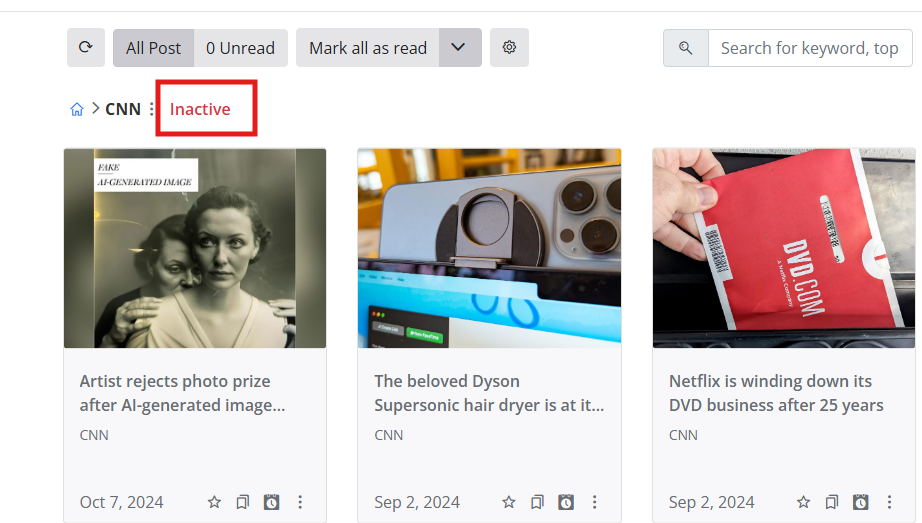Click read-later clock on Netflix article
The image size is (922, 523).
pos(860,502)
